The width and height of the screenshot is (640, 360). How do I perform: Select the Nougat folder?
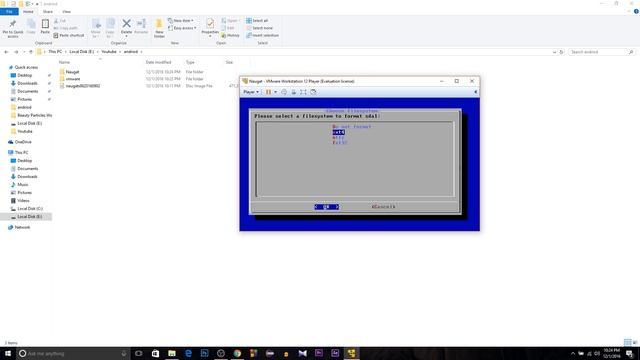coord(72,72)
